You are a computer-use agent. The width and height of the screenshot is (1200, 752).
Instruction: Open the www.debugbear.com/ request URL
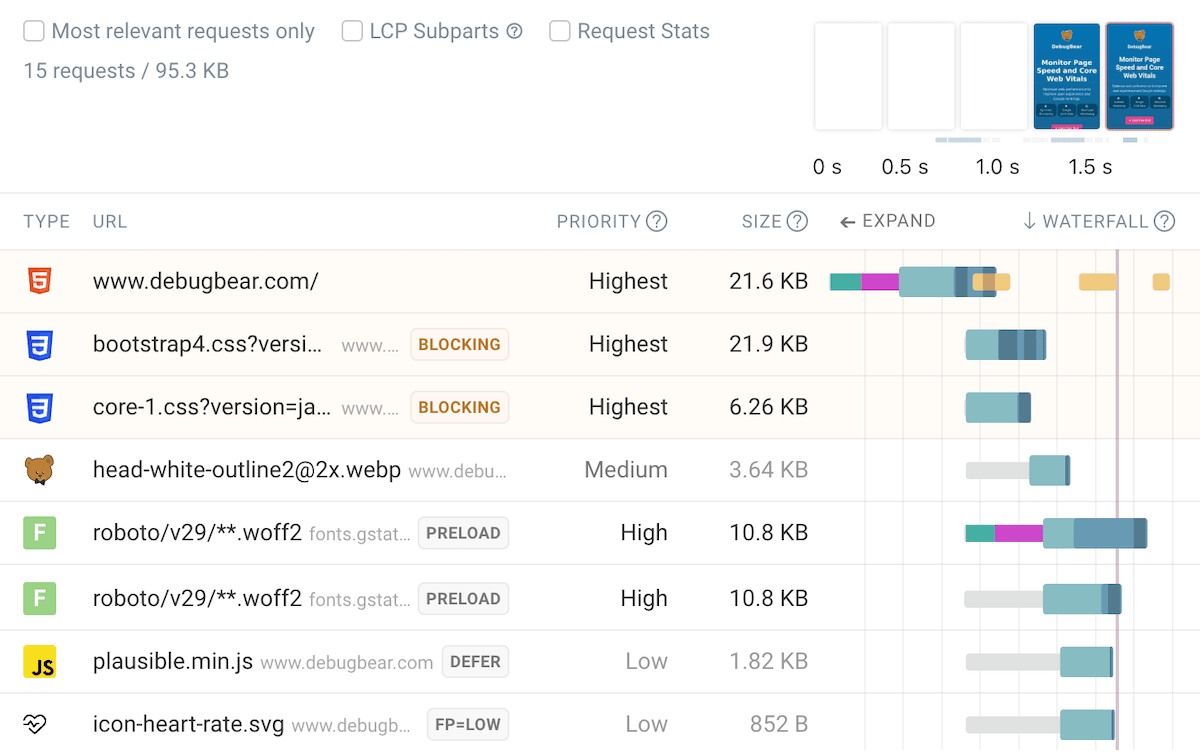coord(205,282)
